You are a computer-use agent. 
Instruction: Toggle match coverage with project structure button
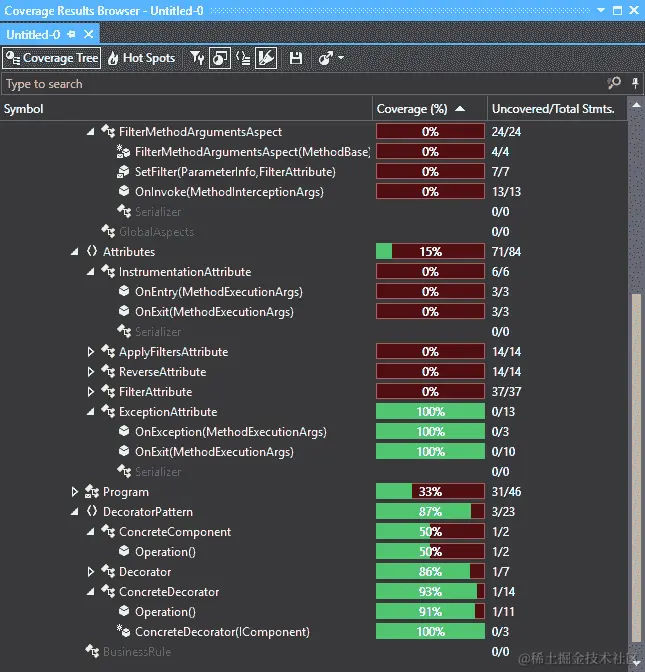coord(219,58)
